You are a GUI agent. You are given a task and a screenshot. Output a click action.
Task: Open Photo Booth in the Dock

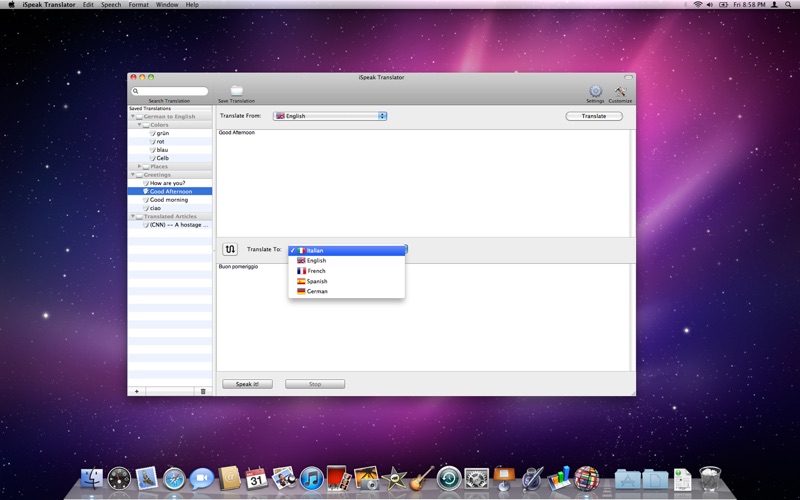click(x=339, y=479)
